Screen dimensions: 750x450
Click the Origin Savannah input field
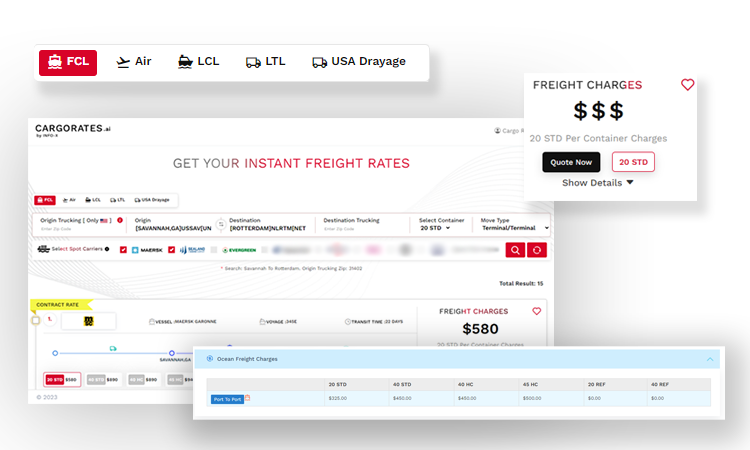click(173, 229)
